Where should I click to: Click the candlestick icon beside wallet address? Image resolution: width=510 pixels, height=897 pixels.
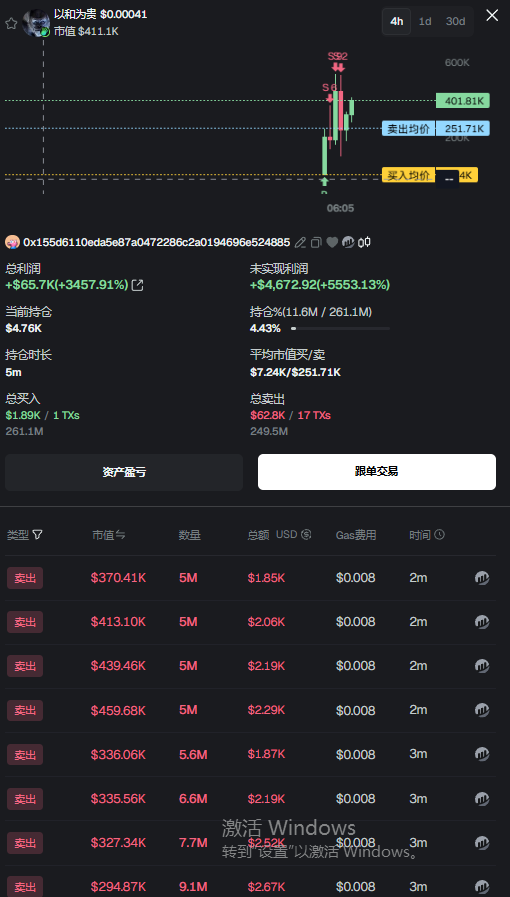tap(364, 243)
